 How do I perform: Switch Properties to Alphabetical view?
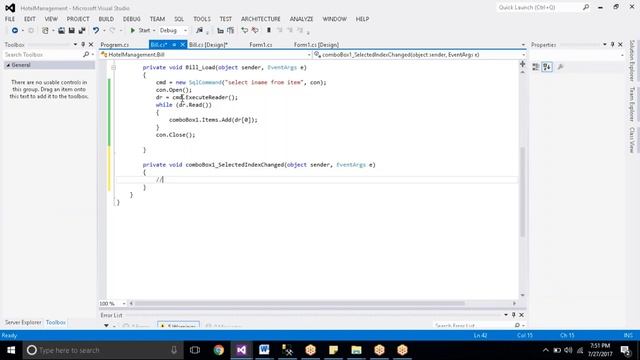click(x=547, y=67)
